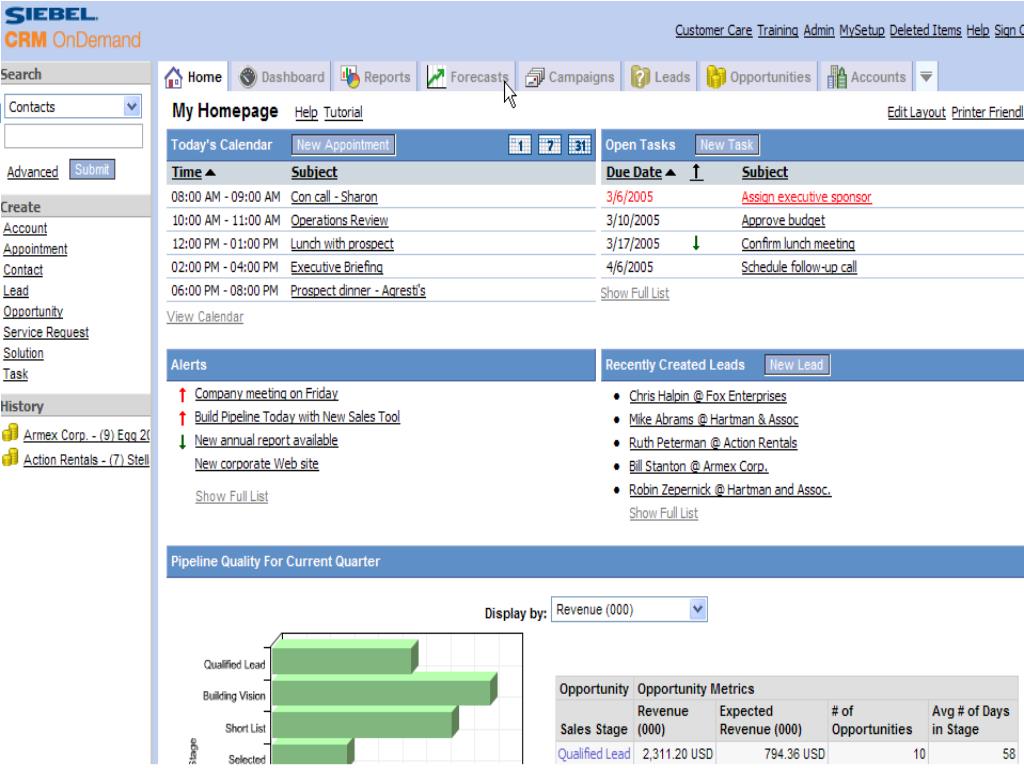Click the Dashboard gauge icon
Image resolution: width=1024 pixels, height=768 pixels.
tap(248, 77)
